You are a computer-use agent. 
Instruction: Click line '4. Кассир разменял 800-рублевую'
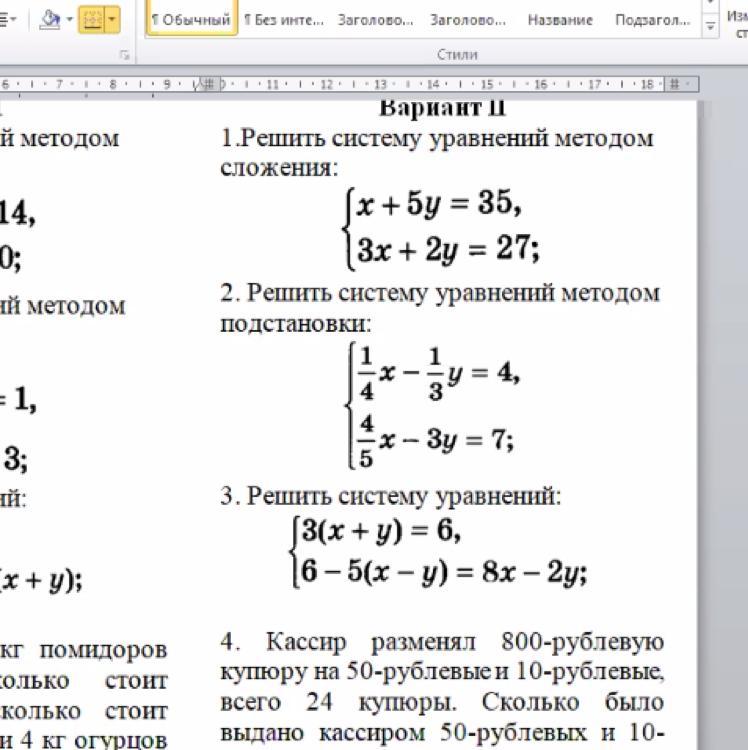[442, 642]
